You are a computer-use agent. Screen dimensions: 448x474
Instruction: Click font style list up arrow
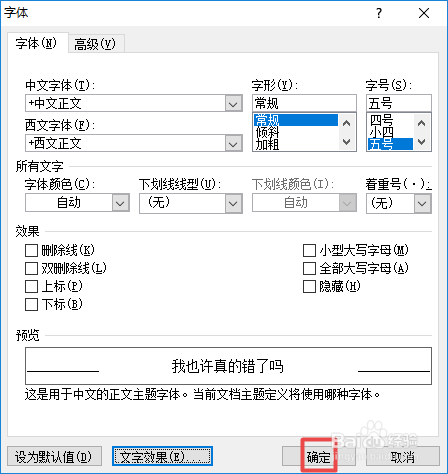(x=347, y=123)
